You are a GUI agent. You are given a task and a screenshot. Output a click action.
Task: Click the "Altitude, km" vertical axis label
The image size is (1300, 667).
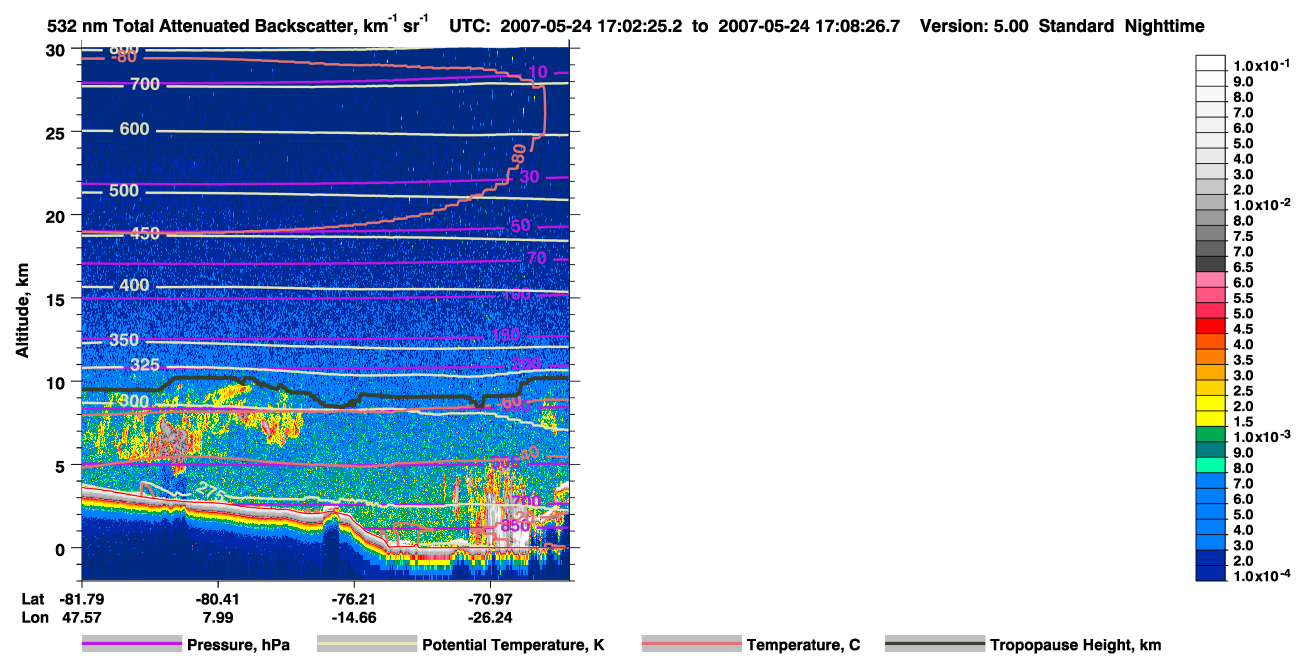[22, 311]
